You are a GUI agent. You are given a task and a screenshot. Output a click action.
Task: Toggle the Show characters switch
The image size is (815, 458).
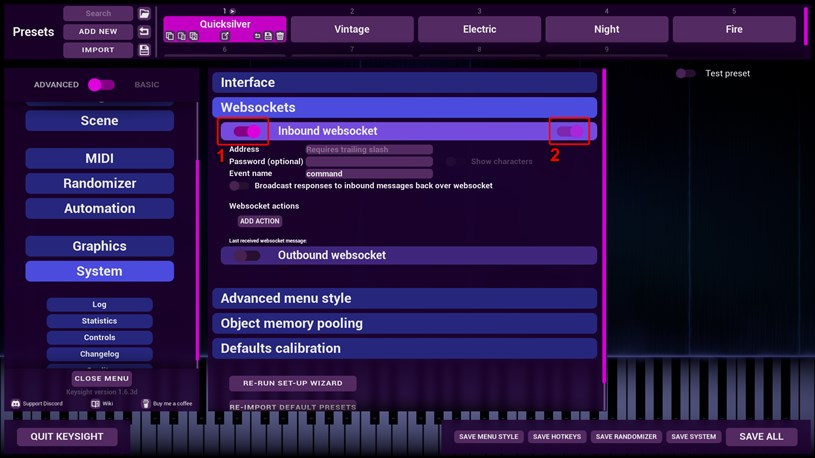coord(455,162)
